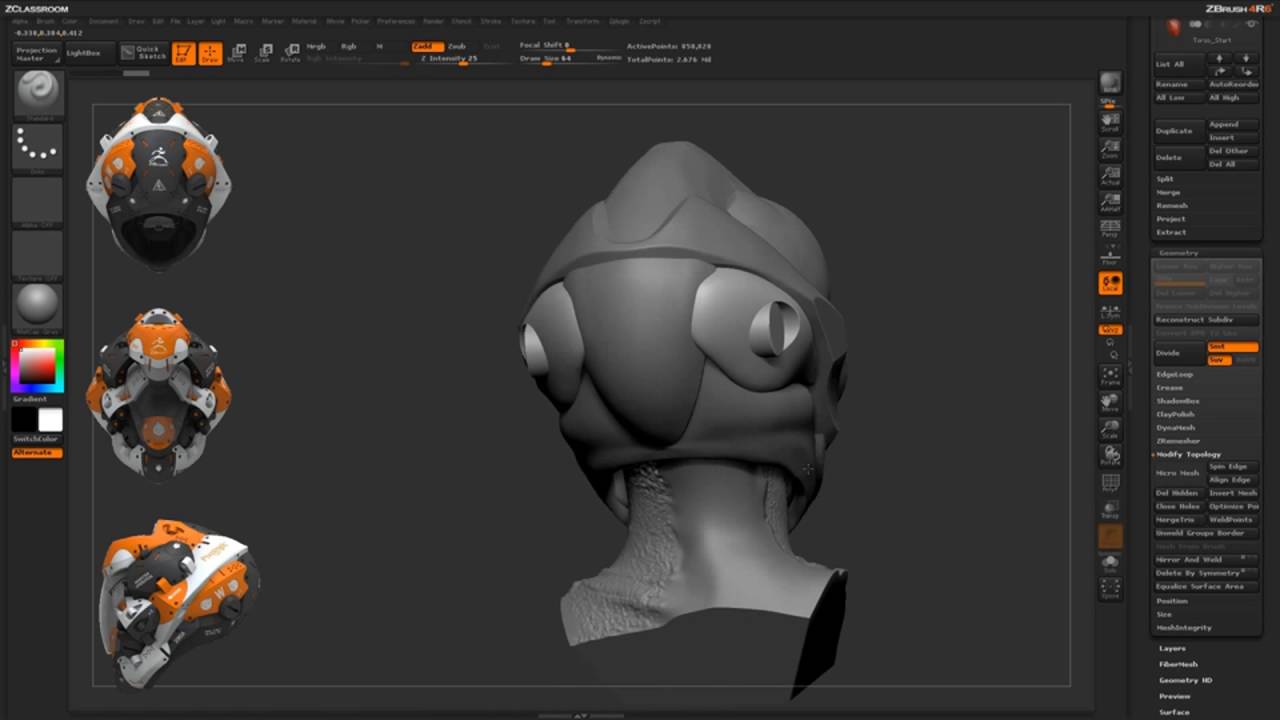1280x720 pixels.
Task: Open the current brush thumbnail
Action: [38, 94]
